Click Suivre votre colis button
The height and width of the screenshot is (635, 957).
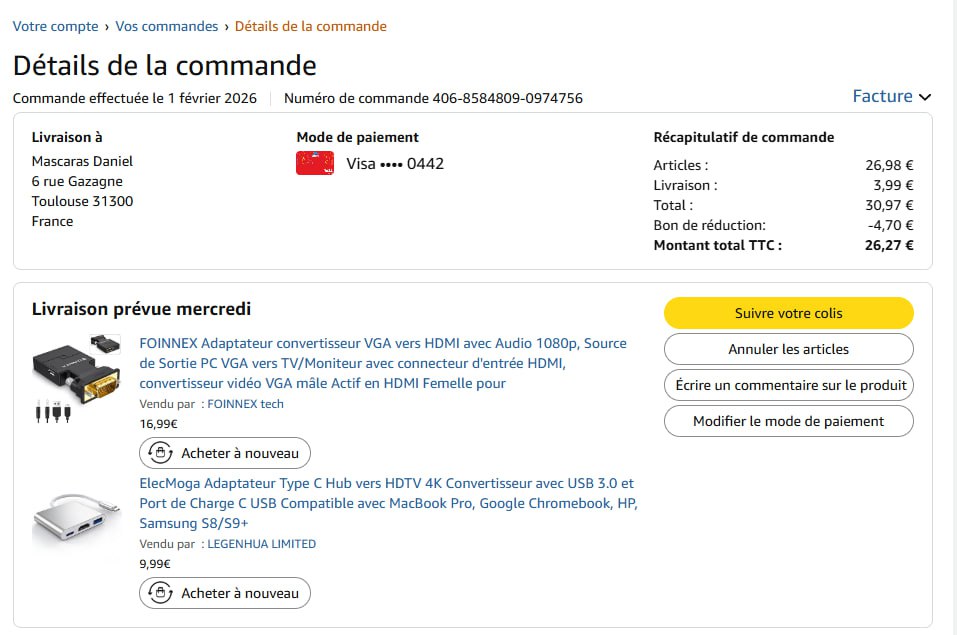pos(788,313)
